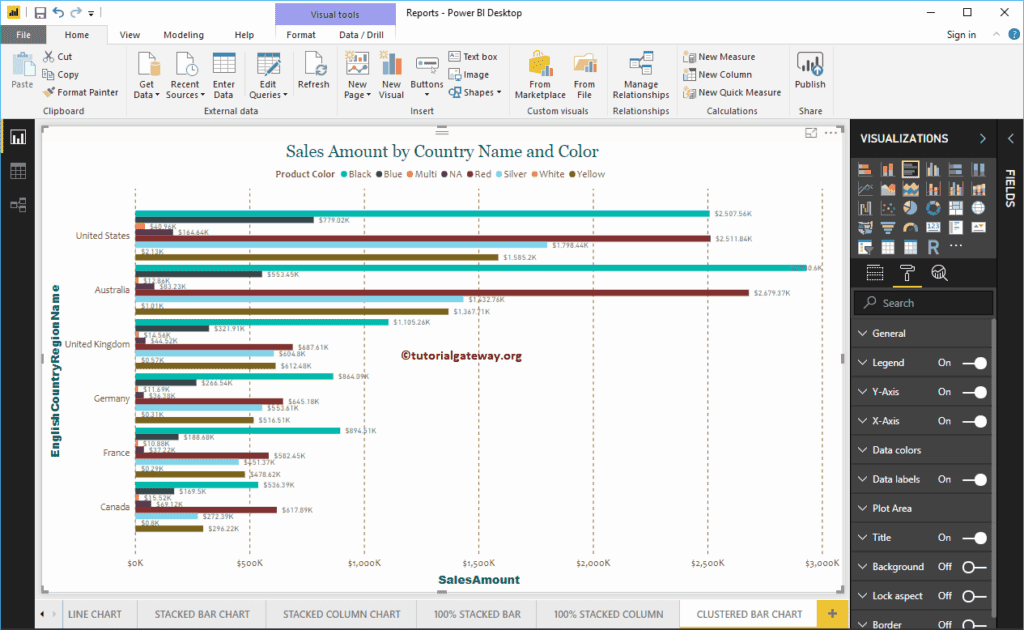Select the Pie chart visualization icon
1024x630 pixels.
[911, 207]
